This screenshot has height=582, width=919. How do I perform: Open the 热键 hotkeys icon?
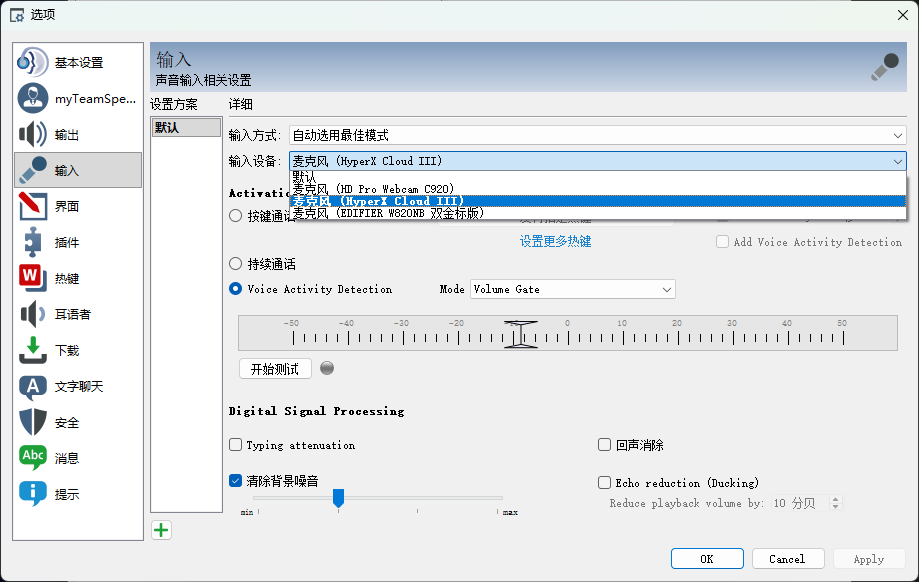33,278
